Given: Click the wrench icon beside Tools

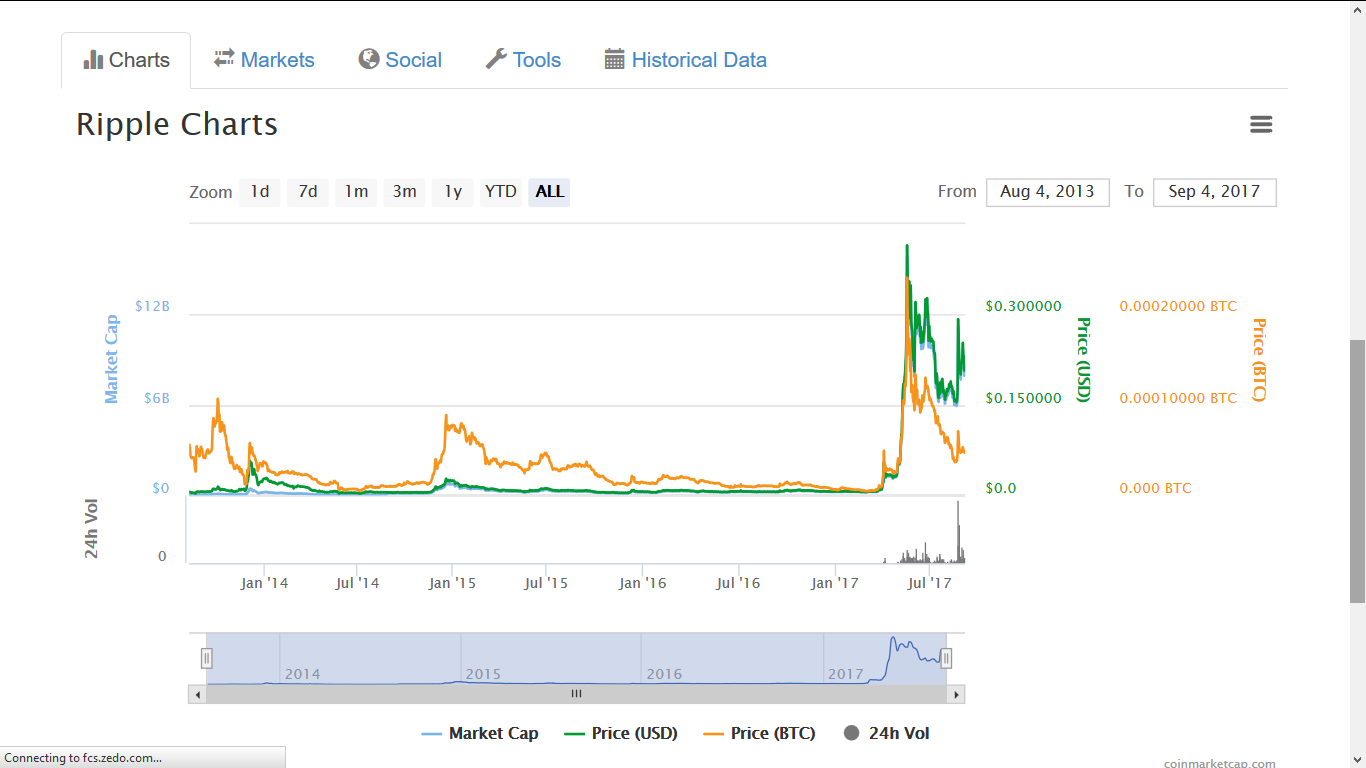Looking at the screenshot, I should 496,59.
